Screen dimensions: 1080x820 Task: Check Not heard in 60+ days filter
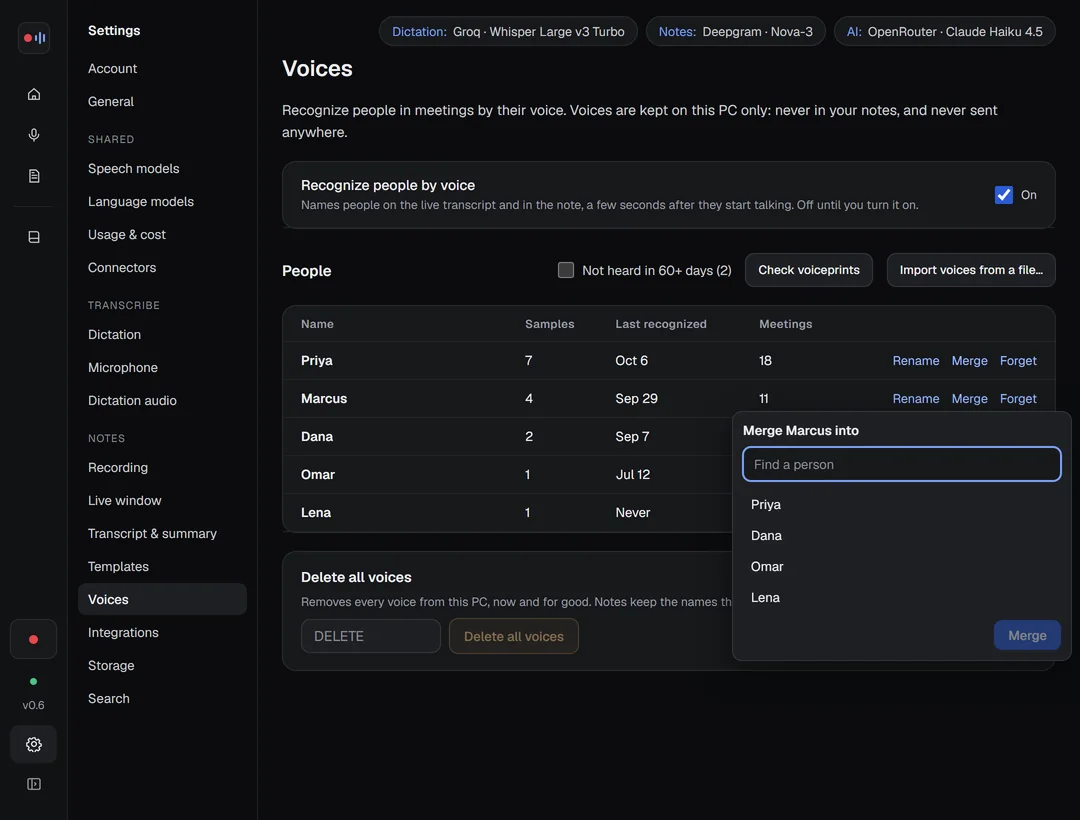[x=565, y=270]
